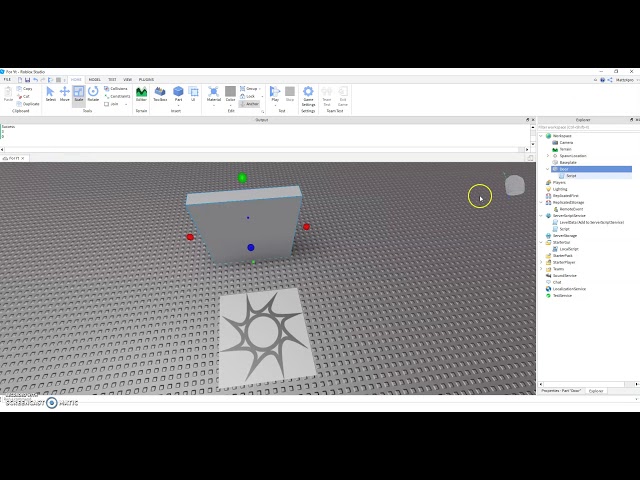Screen dimensions: 640x480
Task: Open dropdown arrow under Play
Action: 275,105
